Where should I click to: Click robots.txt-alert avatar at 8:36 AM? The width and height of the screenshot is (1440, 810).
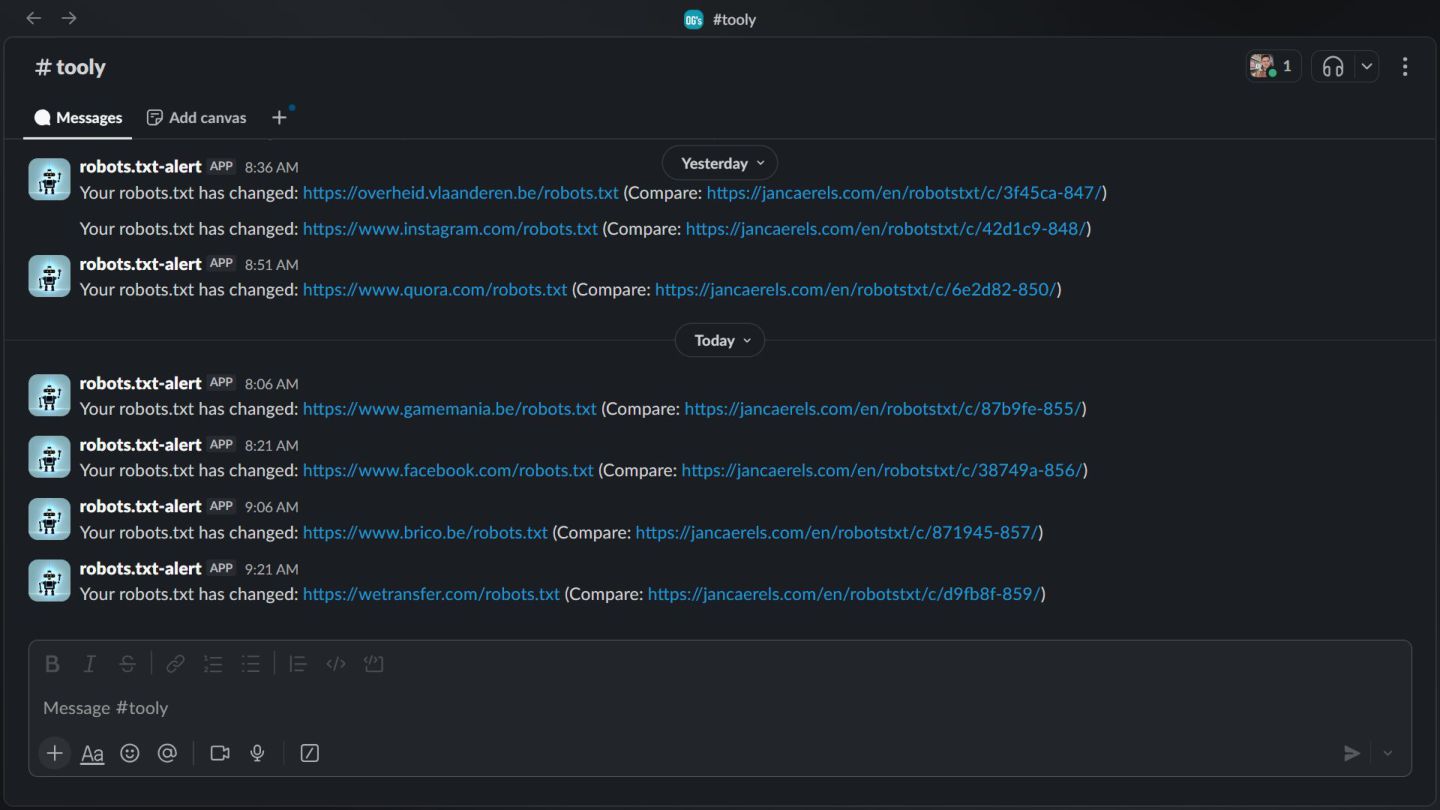coord(49,179)
